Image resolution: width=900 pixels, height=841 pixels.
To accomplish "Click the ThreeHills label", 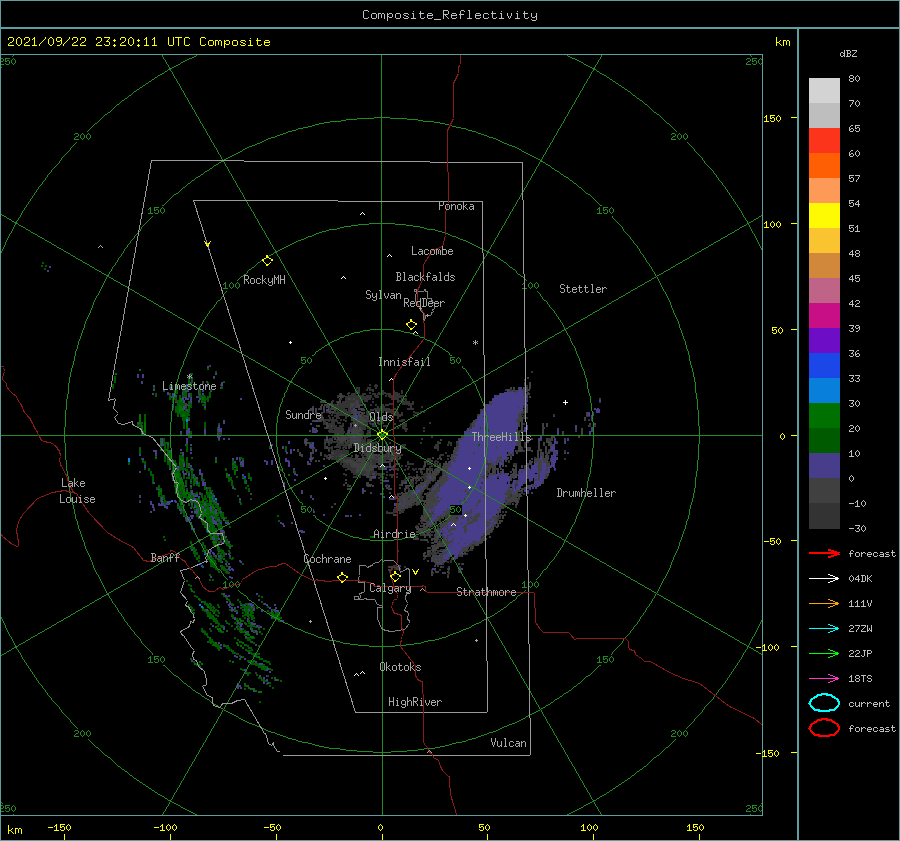I will pyautogui.click(x=501, y=437).
